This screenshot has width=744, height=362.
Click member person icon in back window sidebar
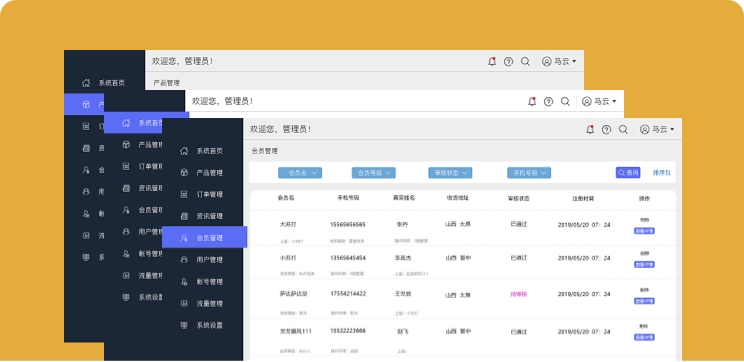tap(86, 170)
